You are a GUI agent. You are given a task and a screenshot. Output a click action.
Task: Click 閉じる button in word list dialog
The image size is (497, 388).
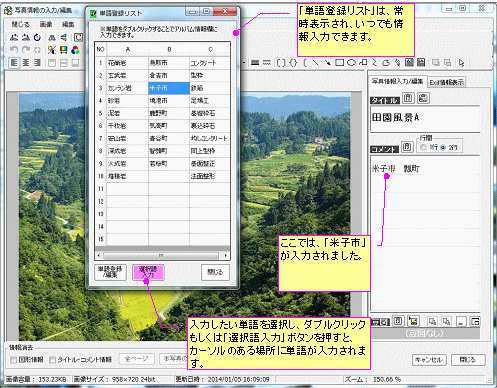point(215,272)
